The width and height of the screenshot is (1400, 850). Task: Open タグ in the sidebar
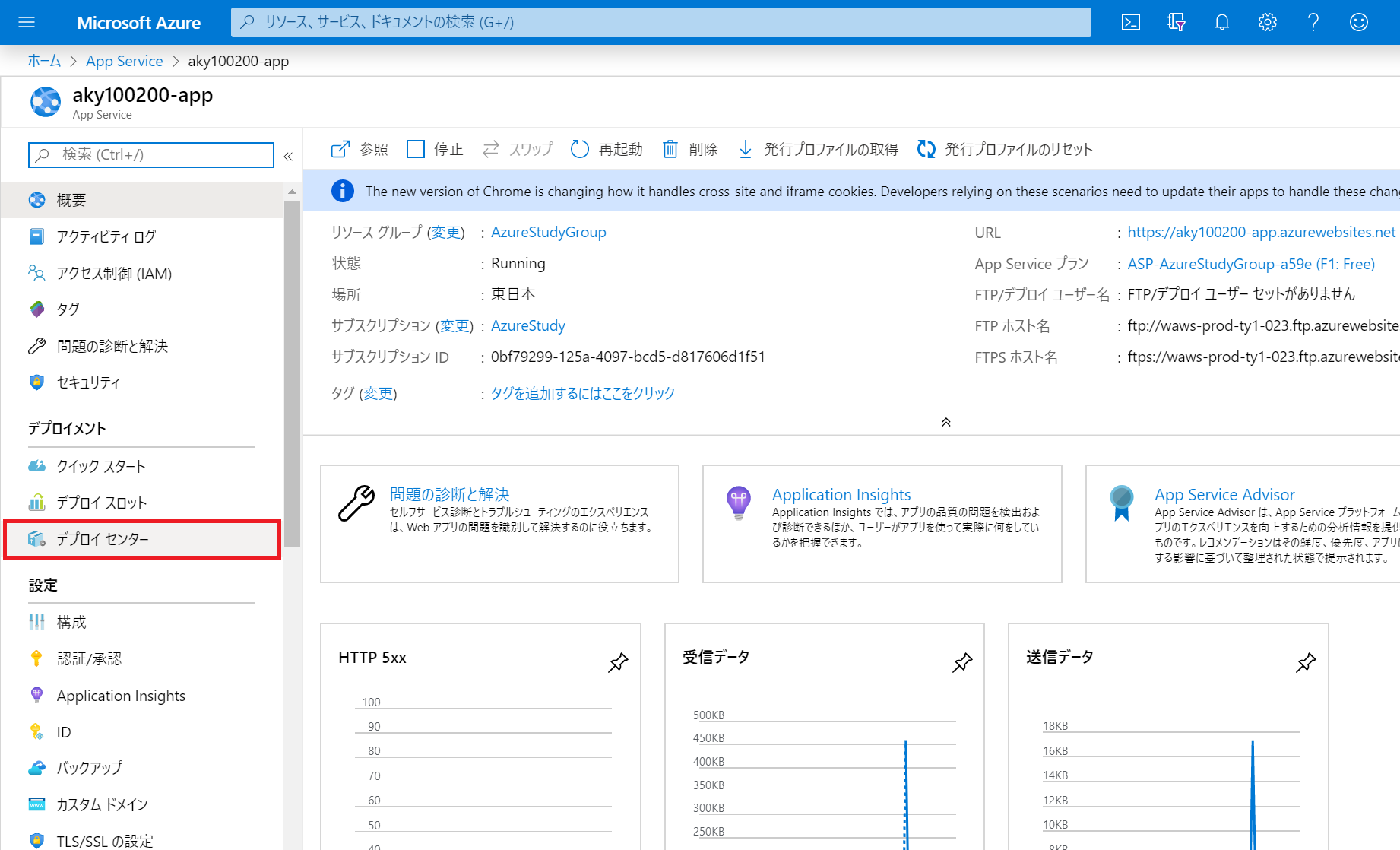click(141, 309)
